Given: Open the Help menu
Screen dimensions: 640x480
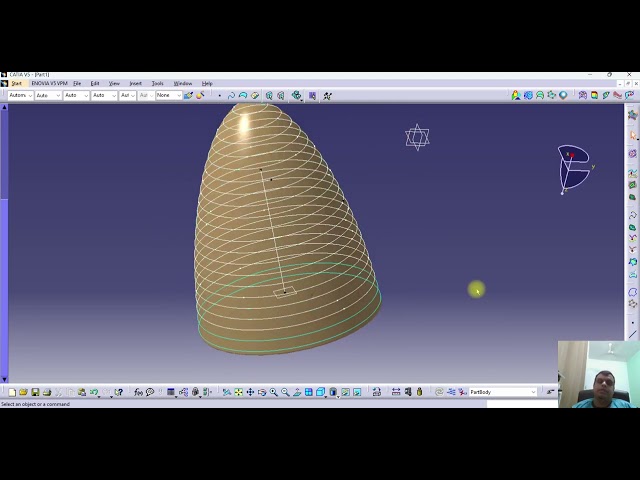Looking at the screenshot, I should coord(207,83).
